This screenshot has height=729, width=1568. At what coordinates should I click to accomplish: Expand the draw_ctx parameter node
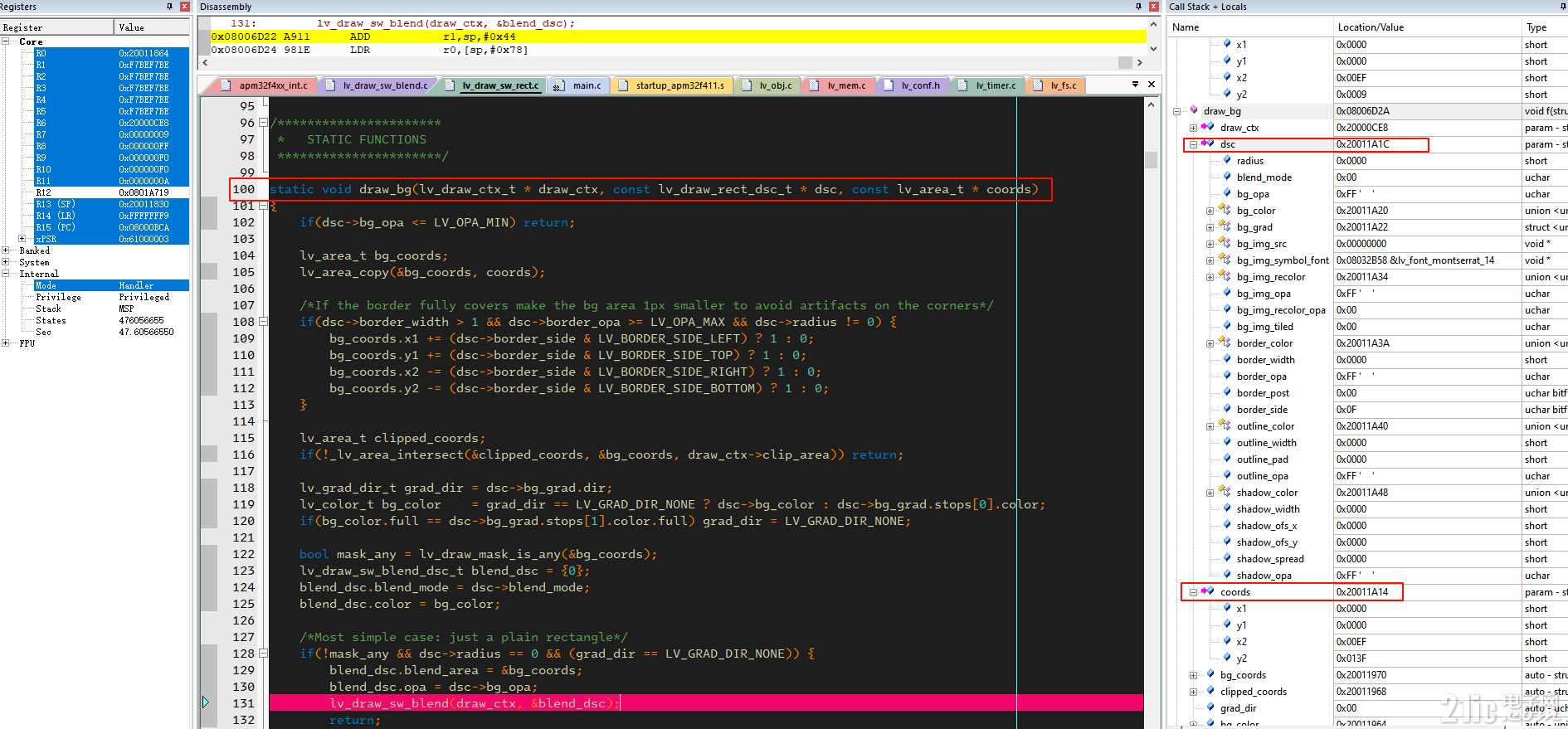(1193, 128)
